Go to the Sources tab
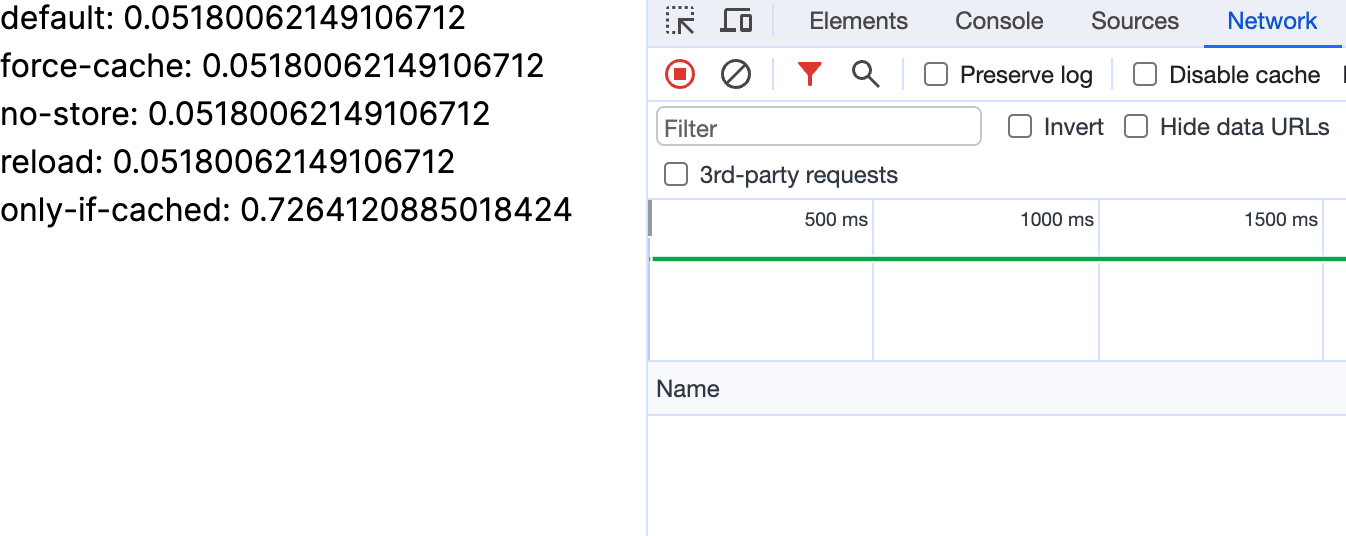The height and width of the screenshot is (536, 1346). click(1135, 21)
